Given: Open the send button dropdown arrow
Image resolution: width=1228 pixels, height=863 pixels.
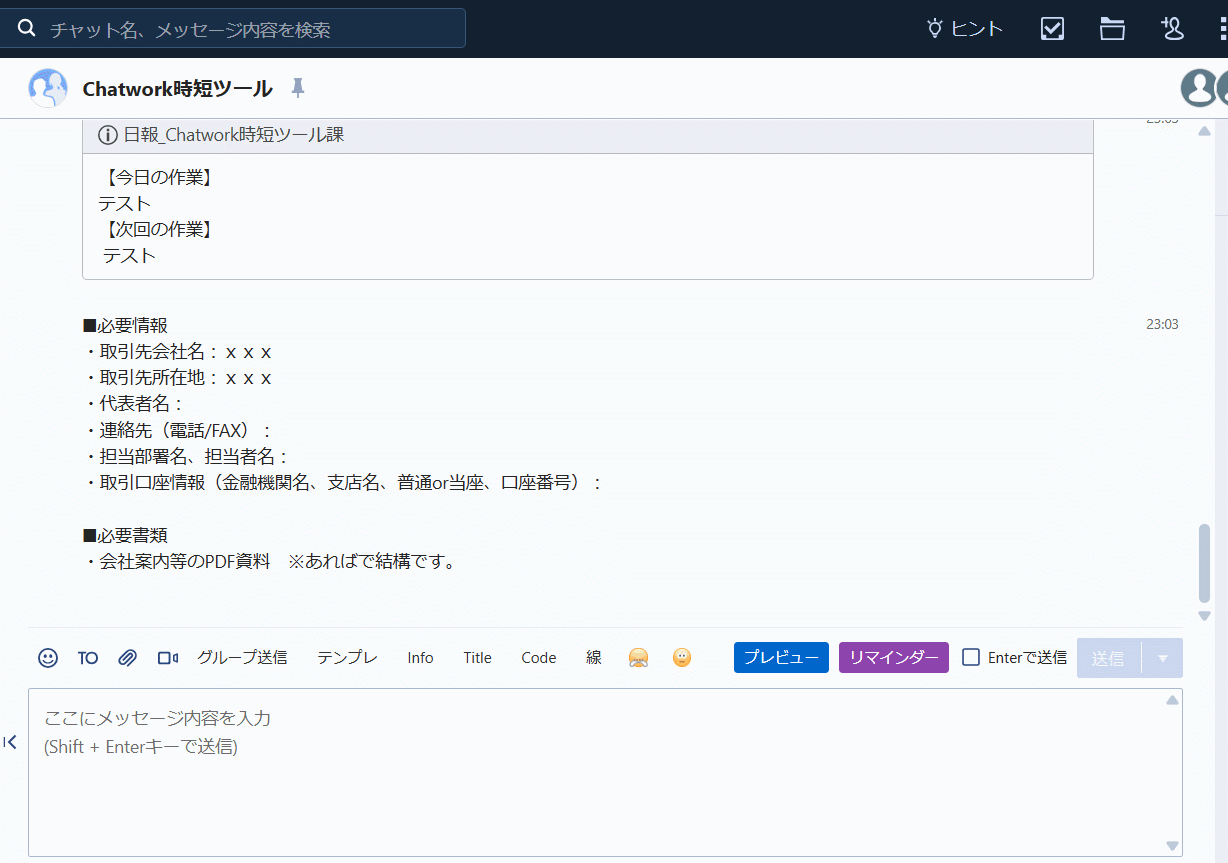Looking at the screenshot, I should pos(1162,658).
